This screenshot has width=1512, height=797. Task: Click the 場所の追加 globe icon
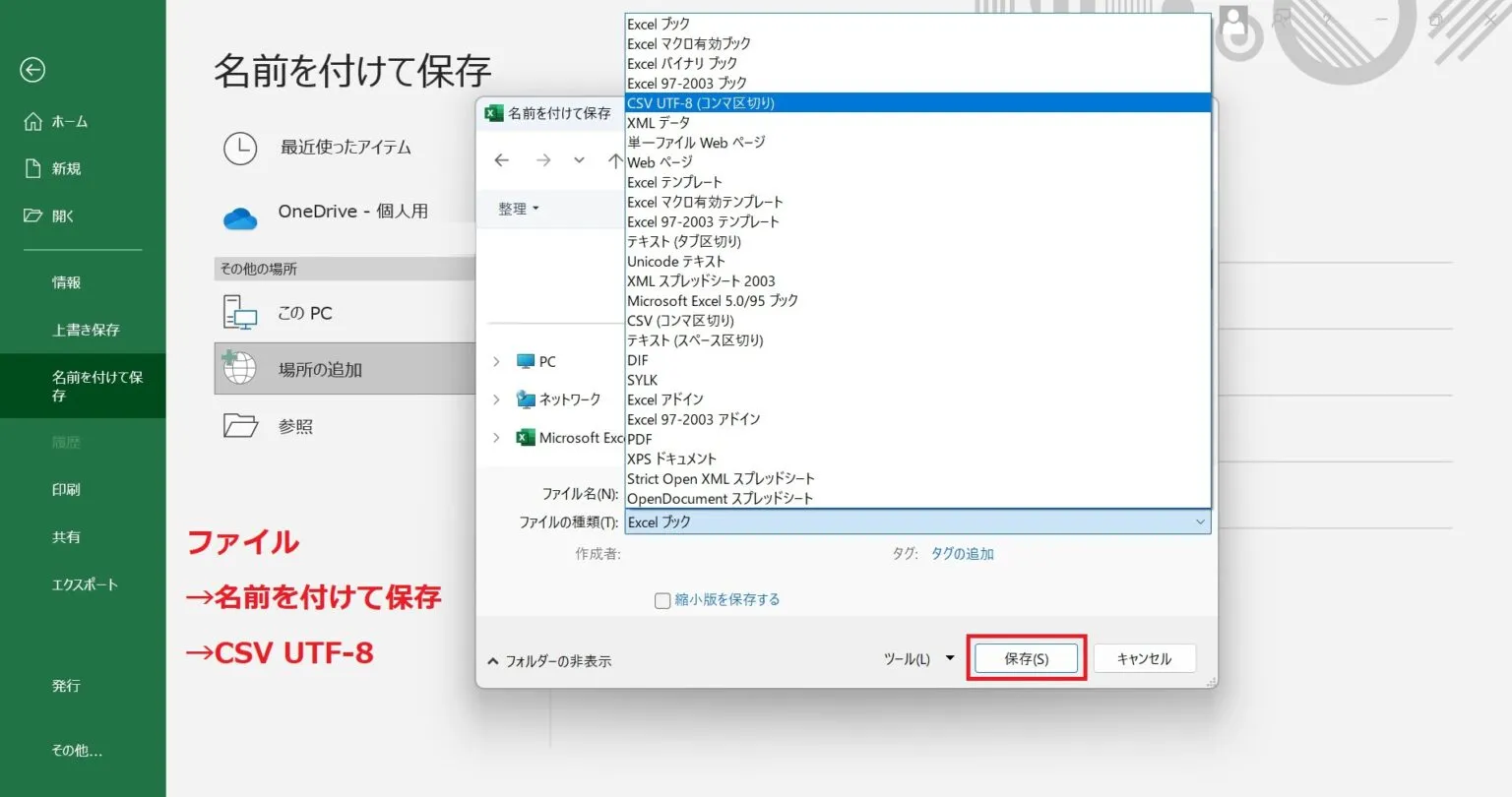pyautogui.click(x=239, y=368)
